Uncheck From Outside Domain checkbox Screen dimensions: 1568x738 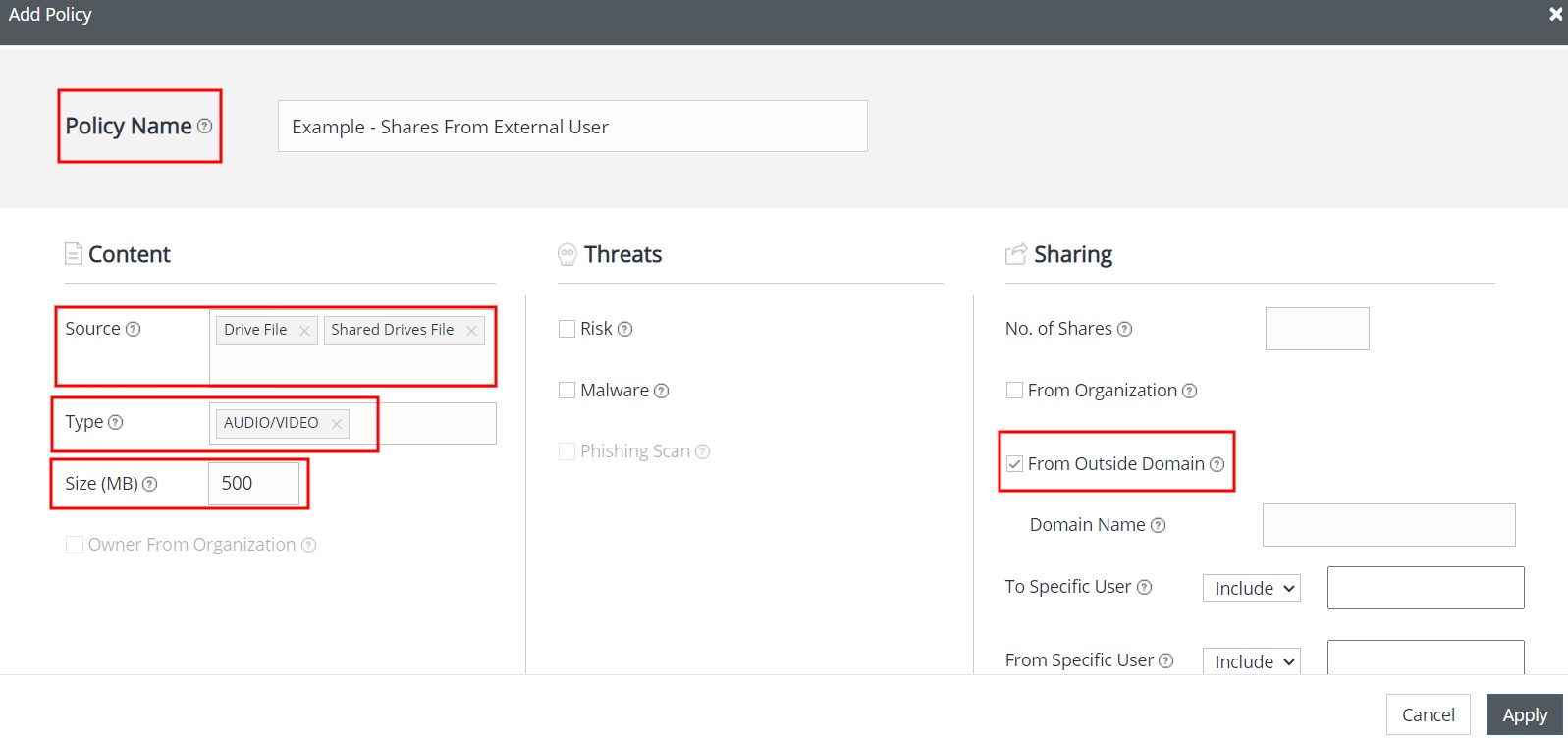[1015, 464]
